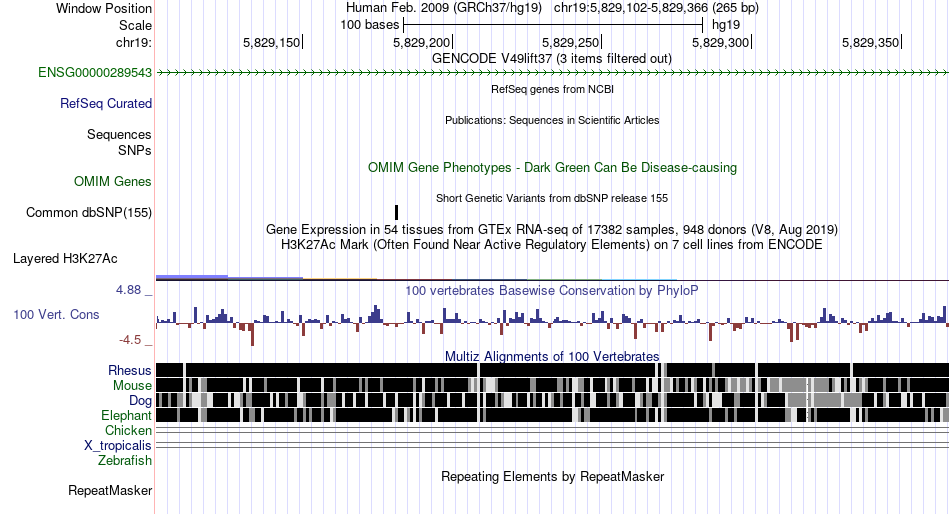The height and width of the screenshot is (514, 950).
Task: Open the RefSeq Curated track label
Action: (106, 104)
